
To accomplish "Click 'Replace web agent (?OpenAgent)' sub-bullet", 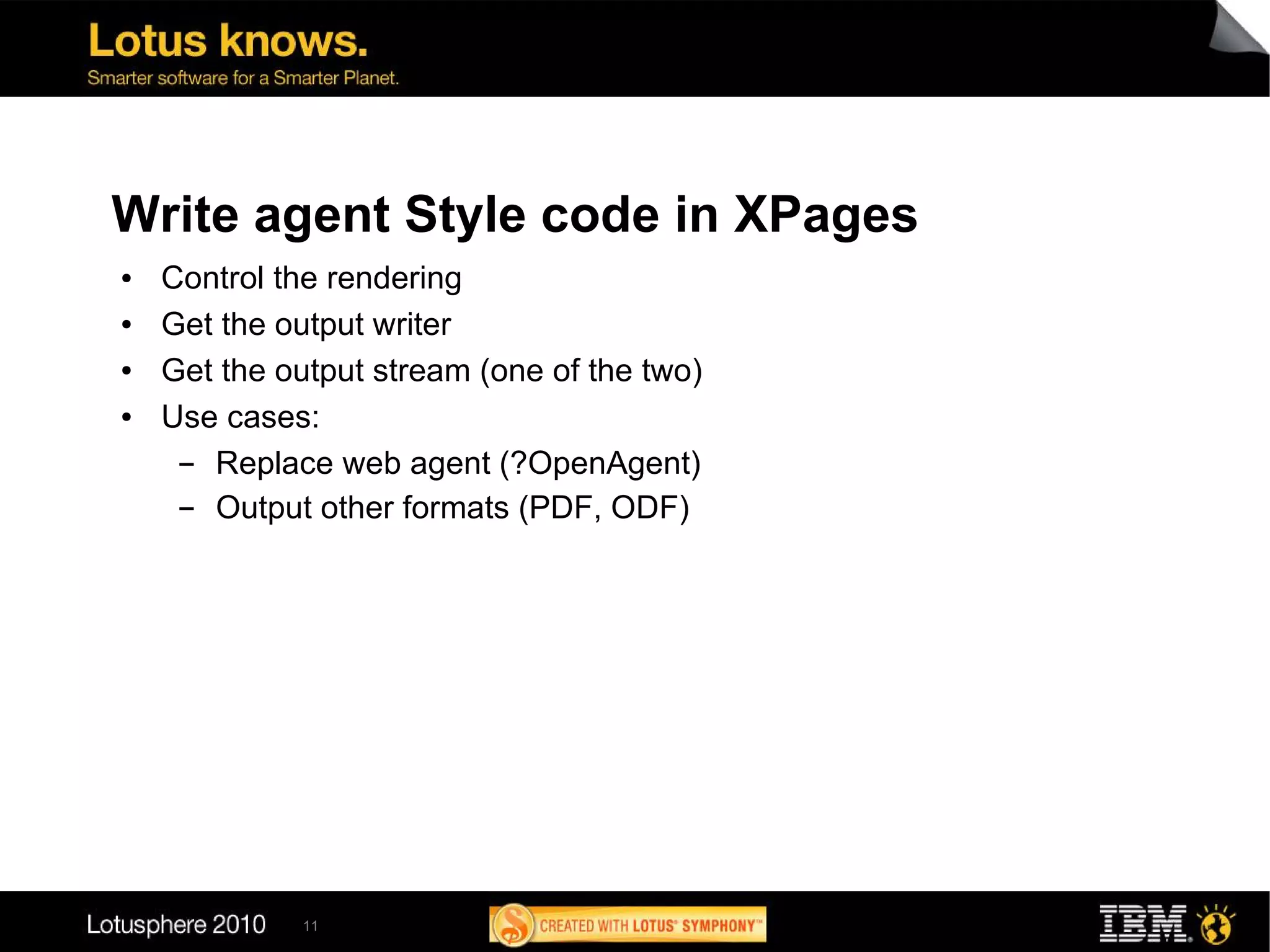I will [458, 463].
